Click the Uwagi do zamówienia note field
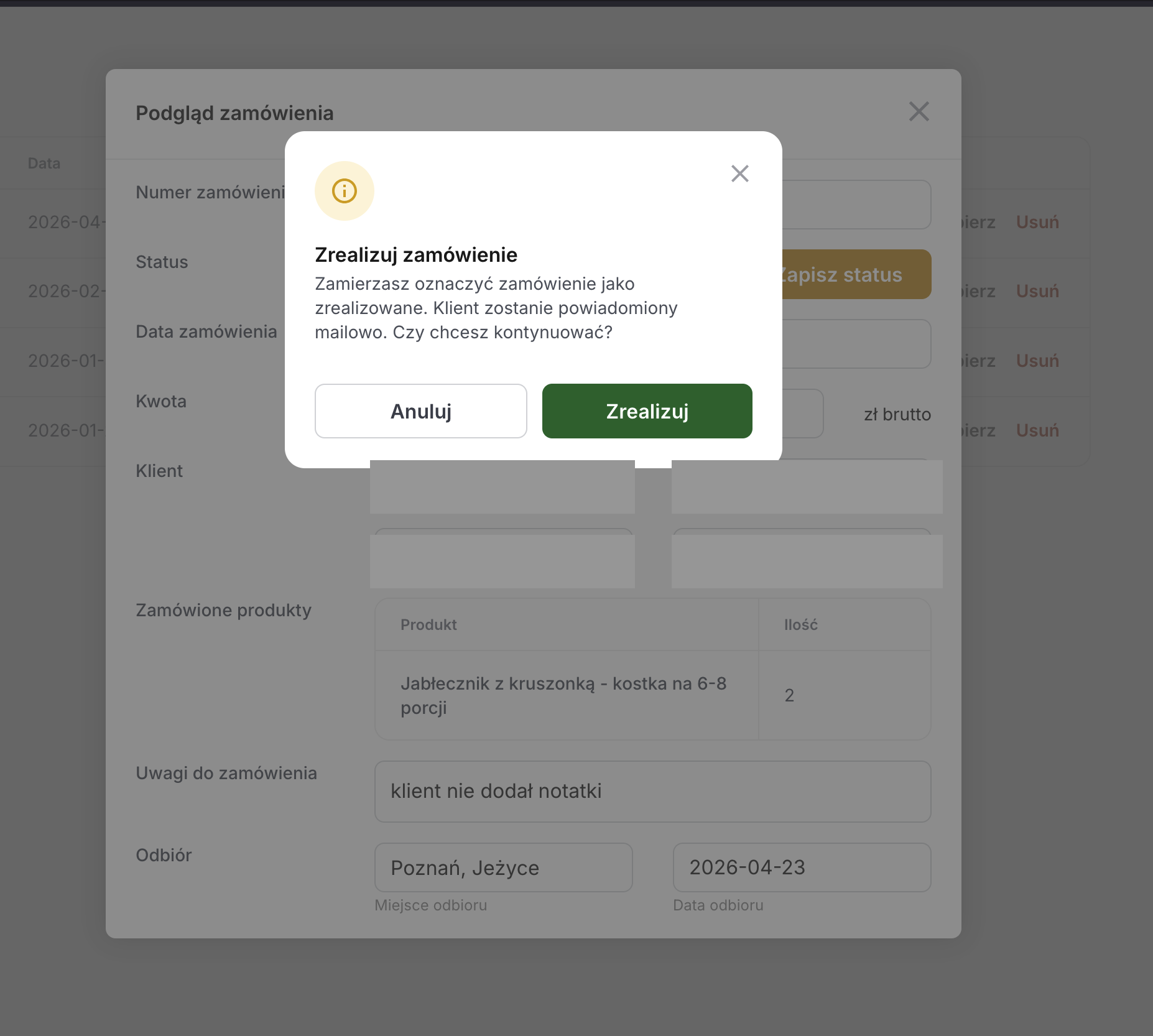 [x=653, y=792]
